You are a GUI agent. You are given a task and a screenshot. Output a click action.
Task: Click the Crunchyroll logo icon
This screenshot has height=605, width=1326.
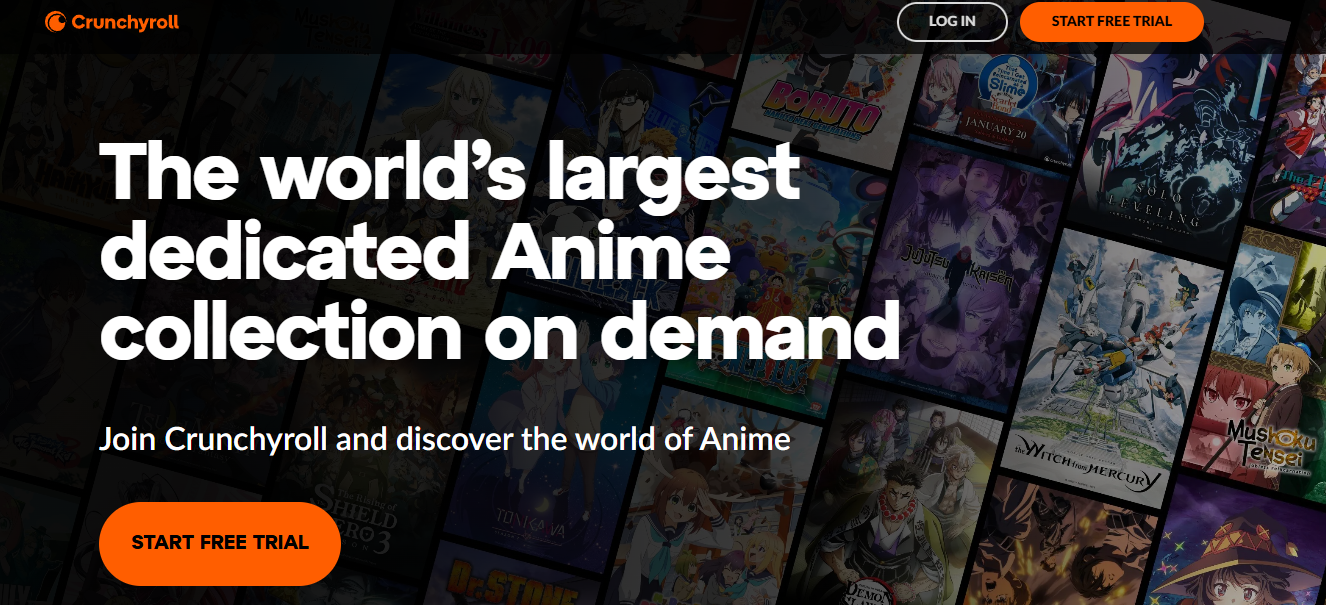pos(56,21)
